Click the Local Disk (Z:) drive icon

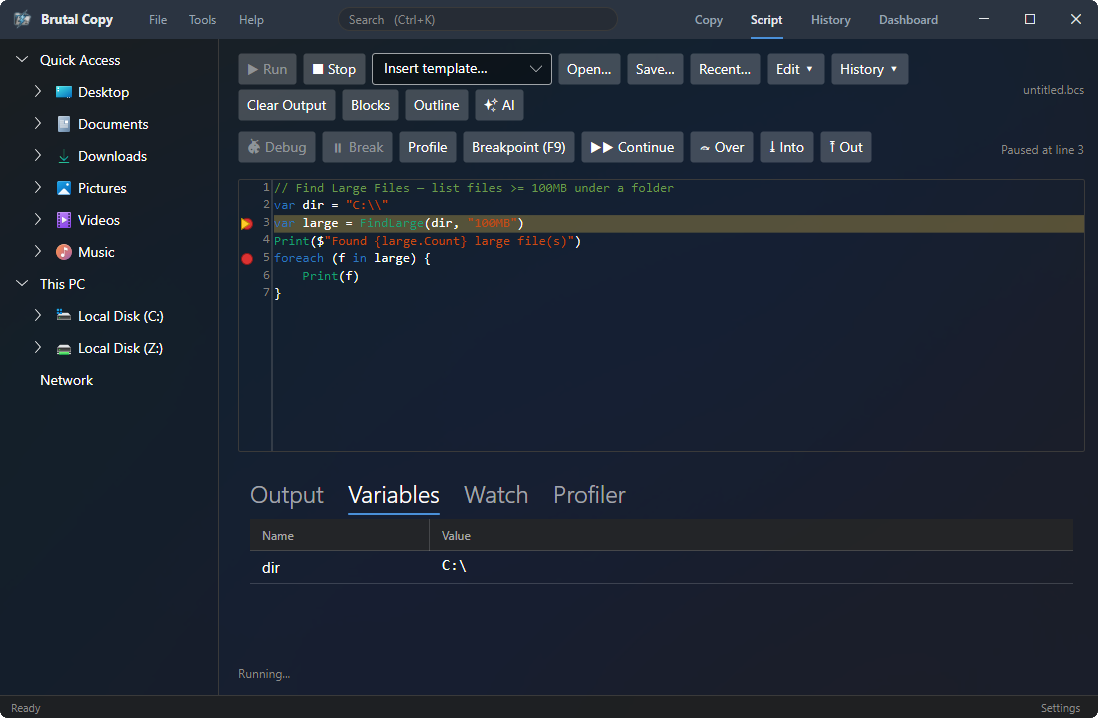[64, 348]
